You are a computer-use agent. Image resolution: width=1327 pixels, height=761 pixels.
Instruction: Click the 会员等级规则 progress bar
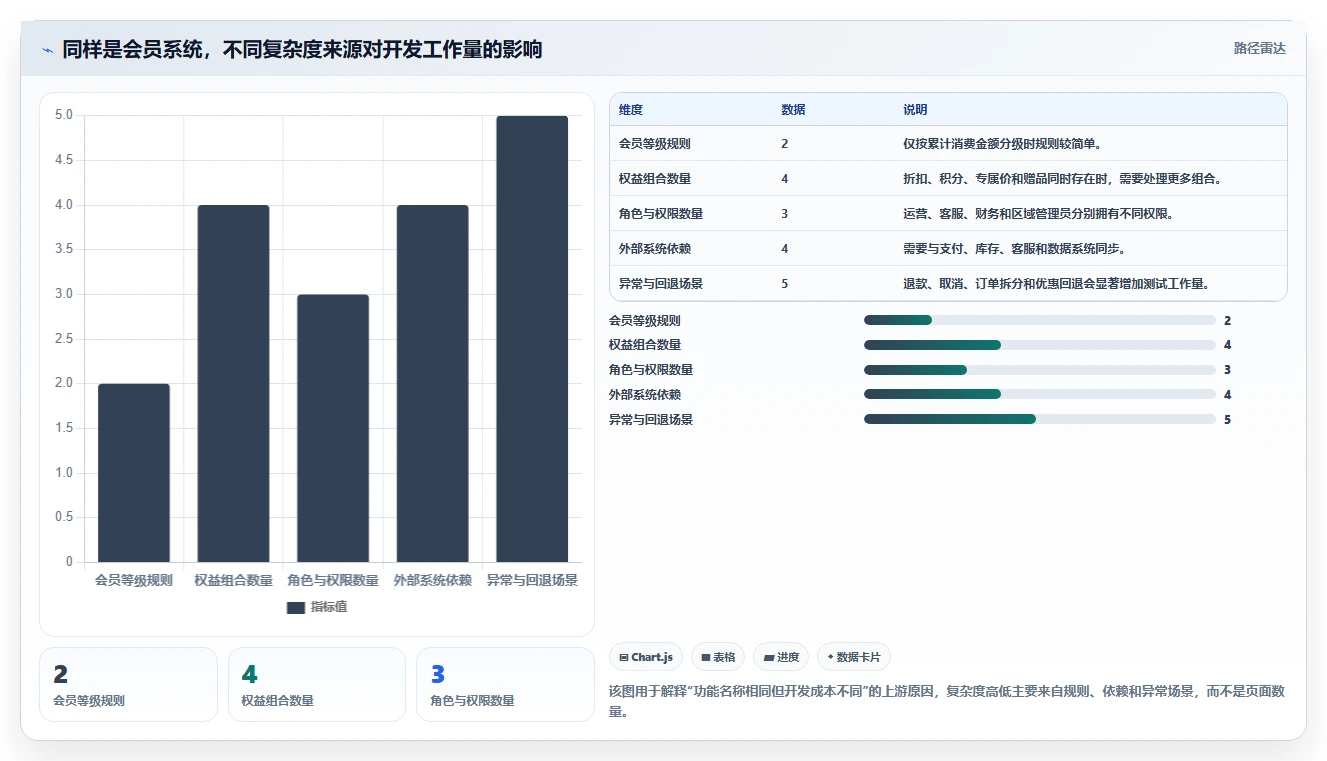tap(1040, 320)
